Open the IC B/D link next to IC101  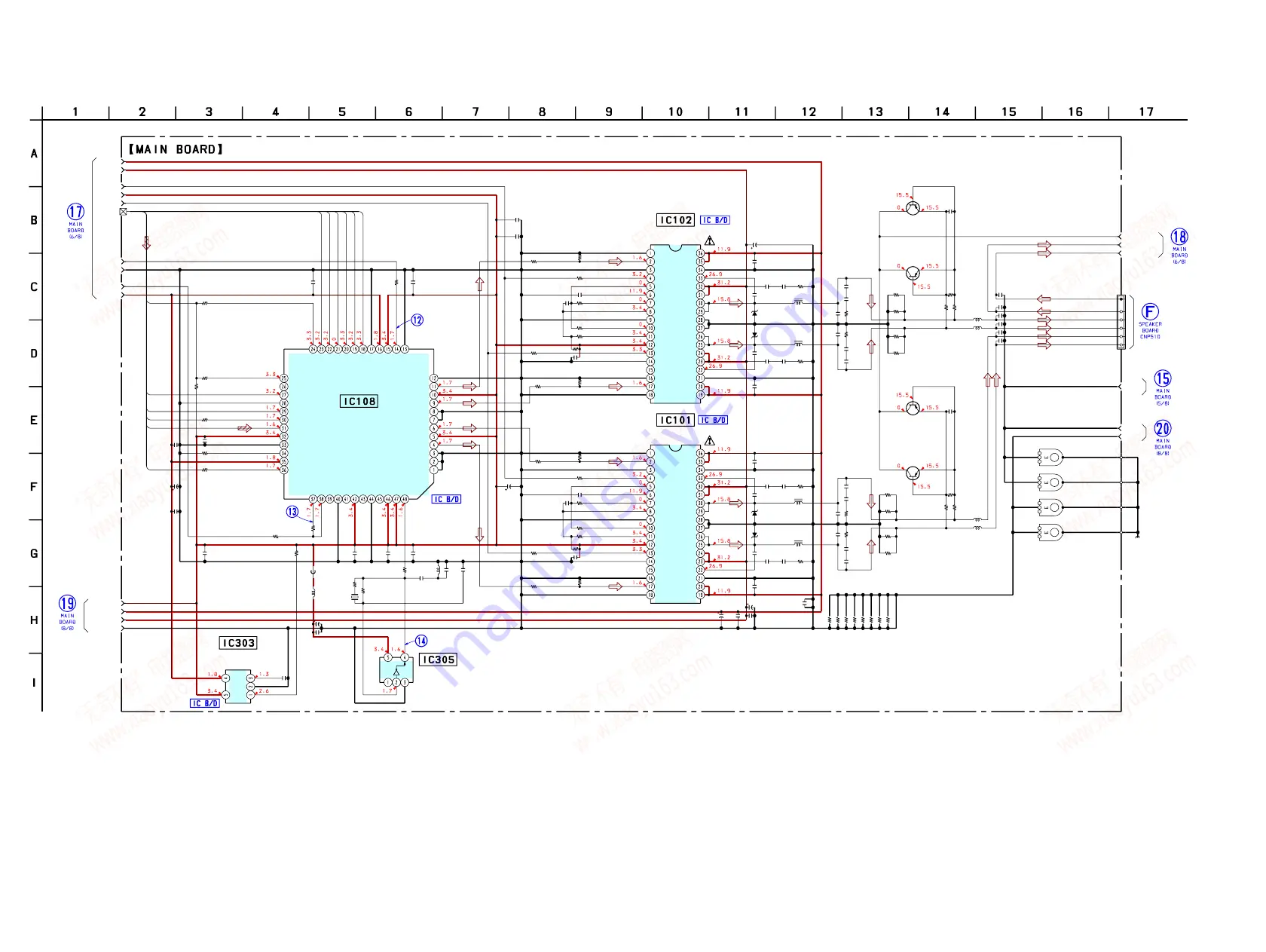point(713,420)
